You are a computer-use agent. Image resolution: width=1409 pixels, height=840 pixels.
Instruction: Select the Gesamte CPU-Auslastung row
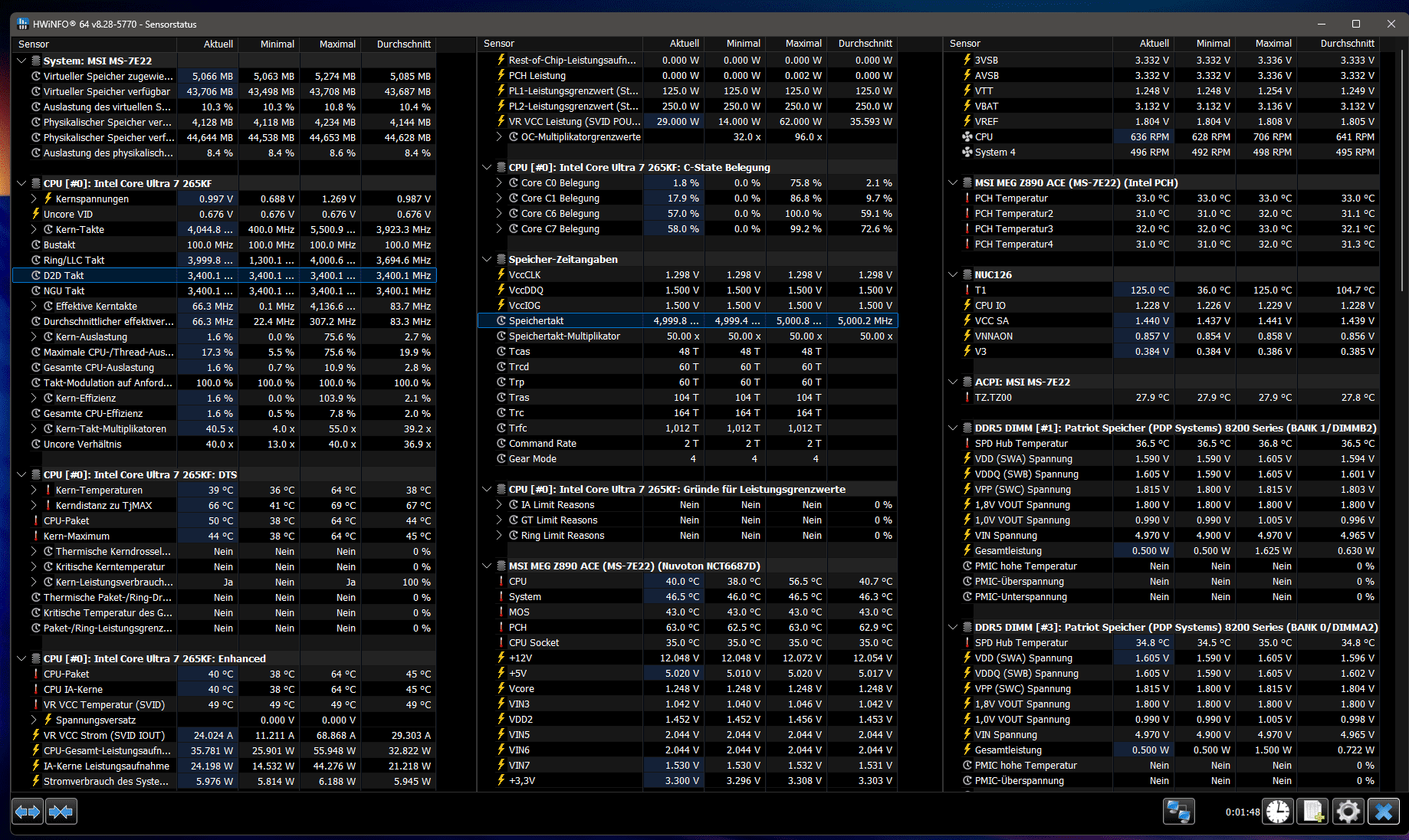tap(225, 367)
